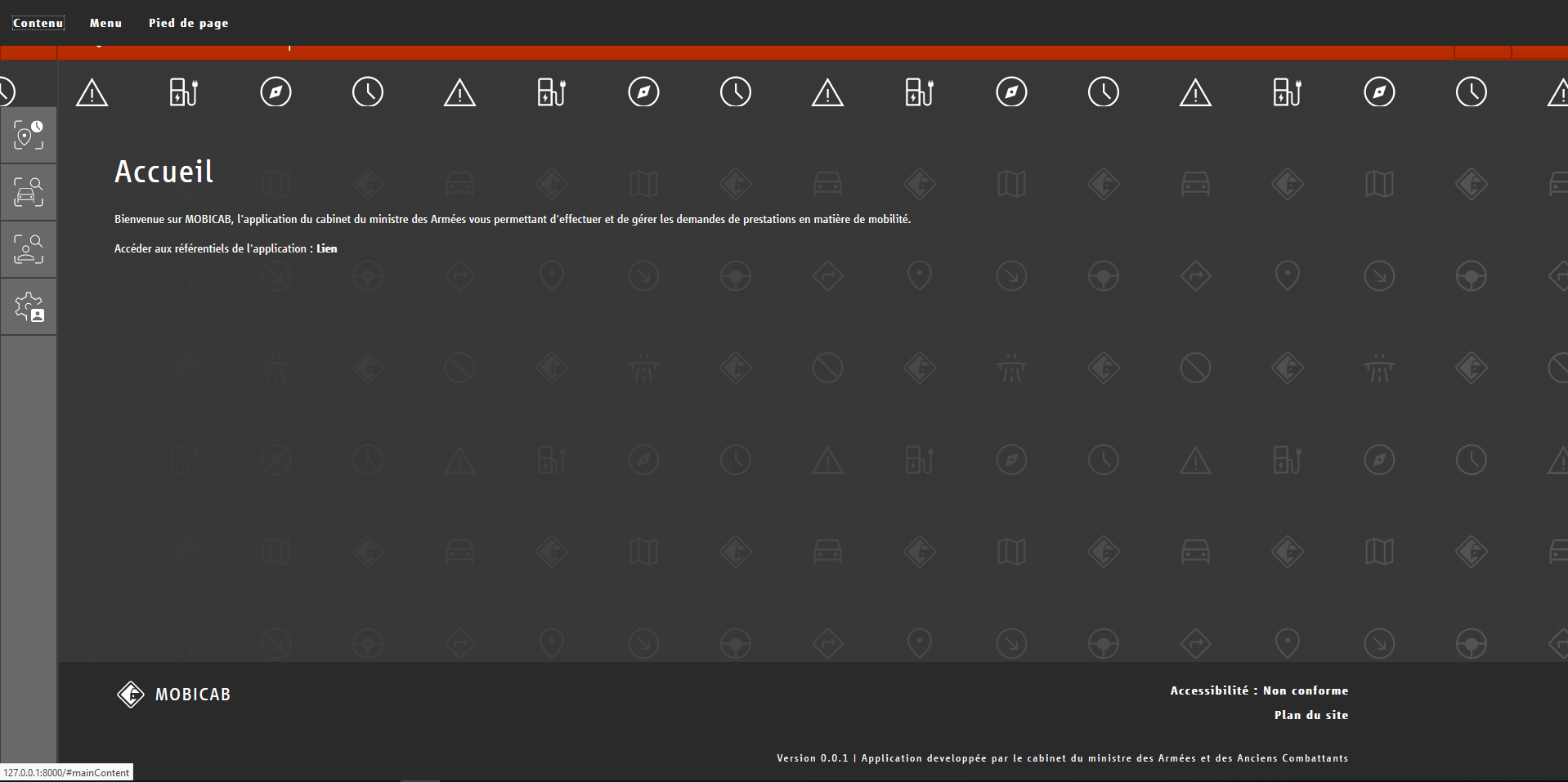The width and height of the screenshot is (1568, 782).
Task: Click the rightmost full clock banner icon
Action: tap(1471, 92)
